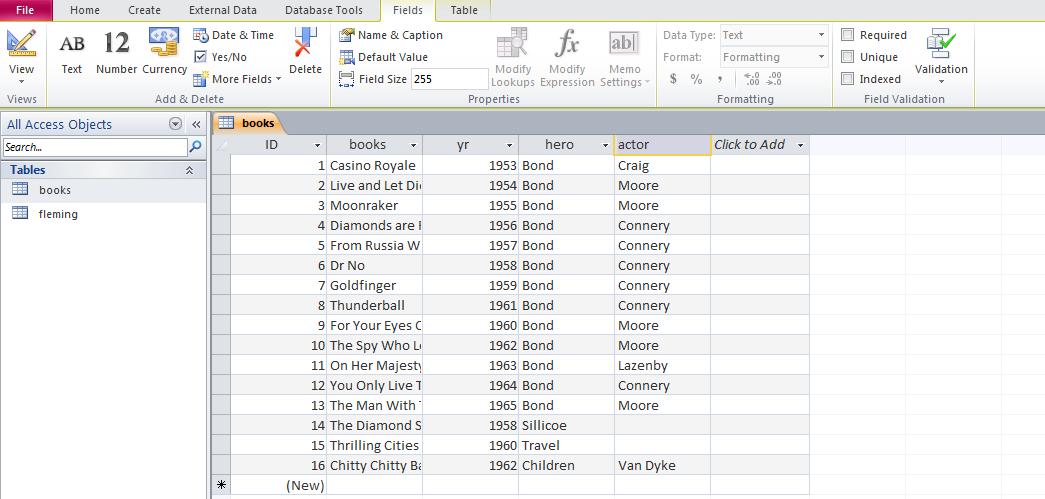Image resolution: width=1045 pixels, height=499 pixels.
Task: Click the 1953 year cell
Action: [x=471, y=165]
